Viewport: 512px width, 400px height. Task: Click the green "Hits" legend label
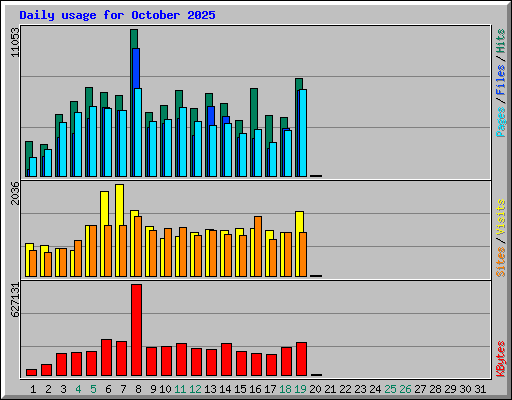coord(501,41)
